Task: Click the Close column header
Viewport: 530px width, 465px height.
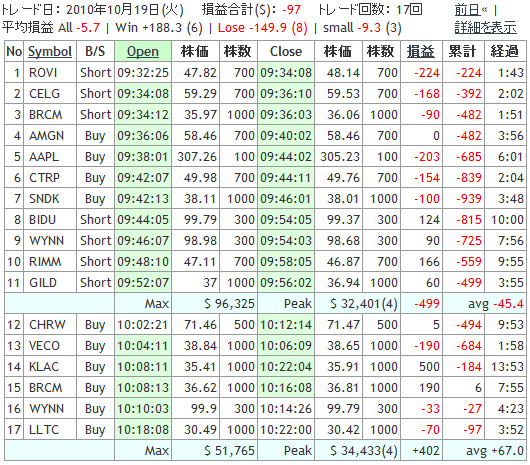Action: coord(286,51)
